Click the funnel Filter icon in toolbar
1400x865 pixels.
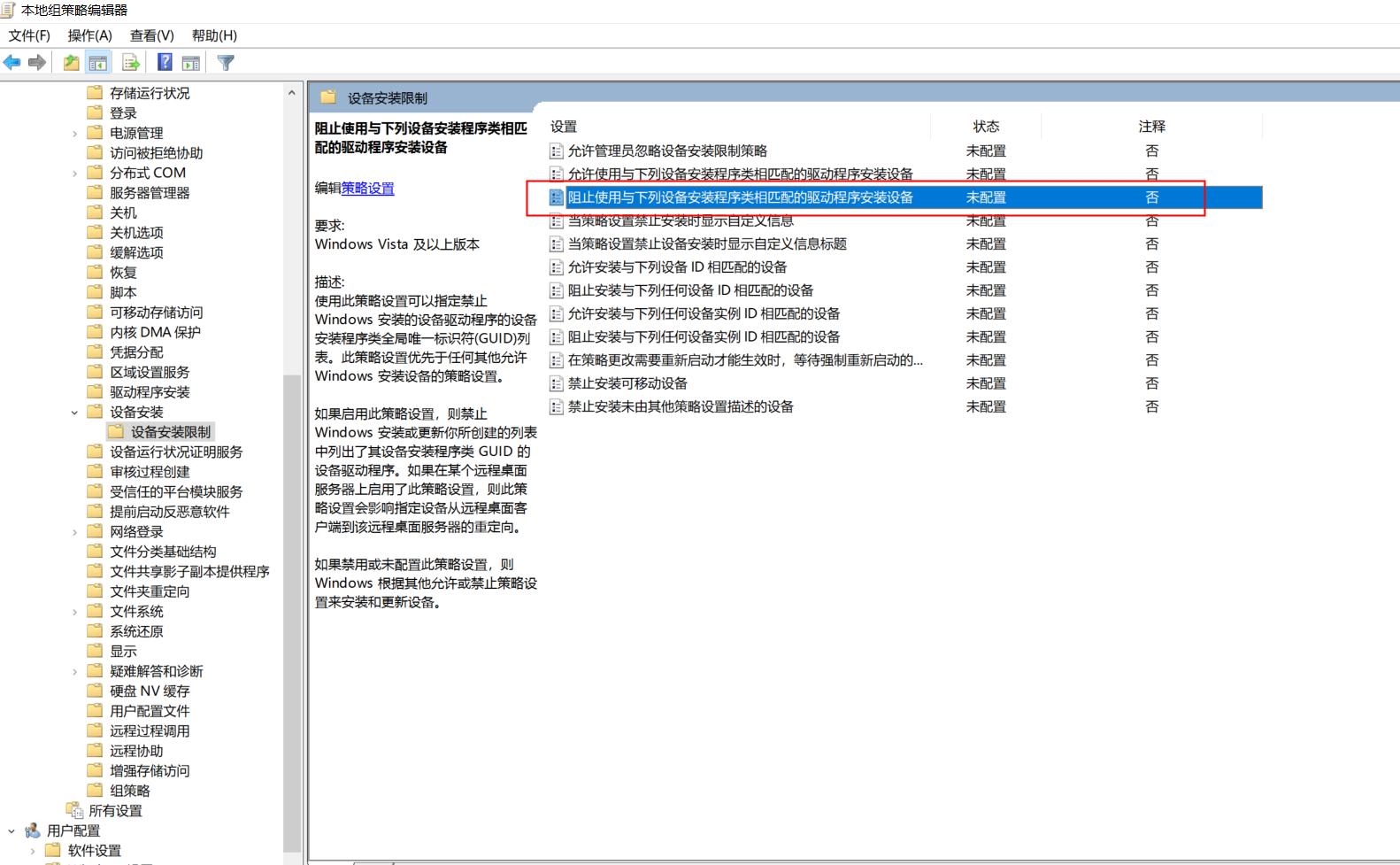coord(226,62)
